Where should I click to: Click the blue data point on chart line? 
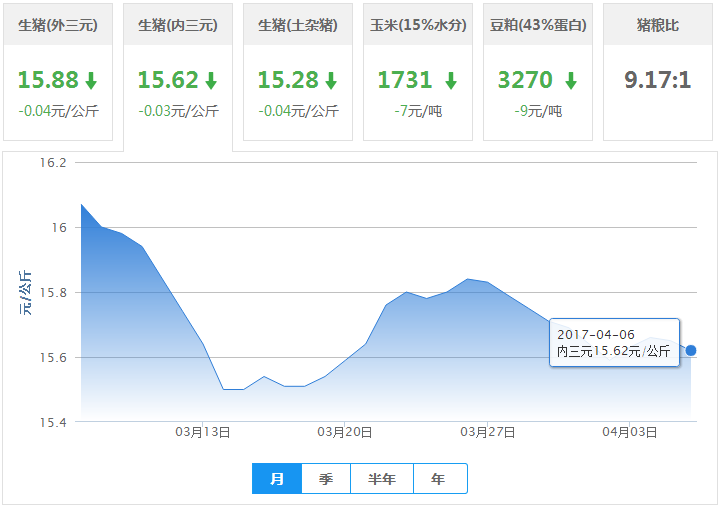coord(691,351)
